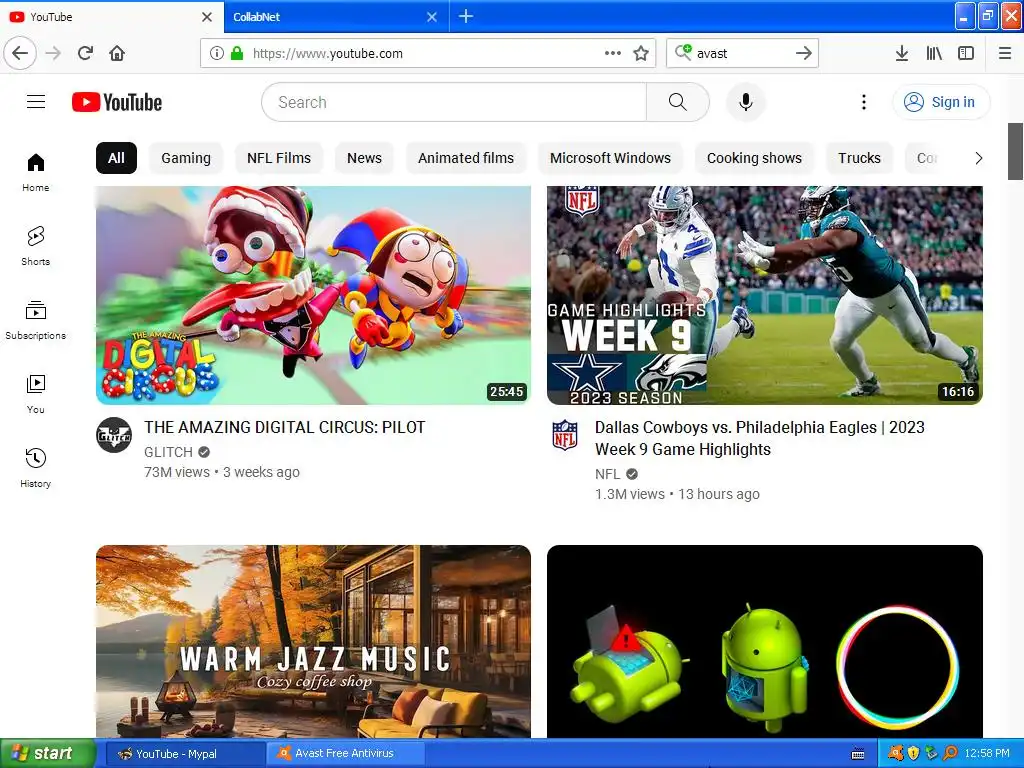Image resolution: width=1024 pixels, height=768 pixels.
Task: Open a new browser tab
Action: (x=466, y=16)
